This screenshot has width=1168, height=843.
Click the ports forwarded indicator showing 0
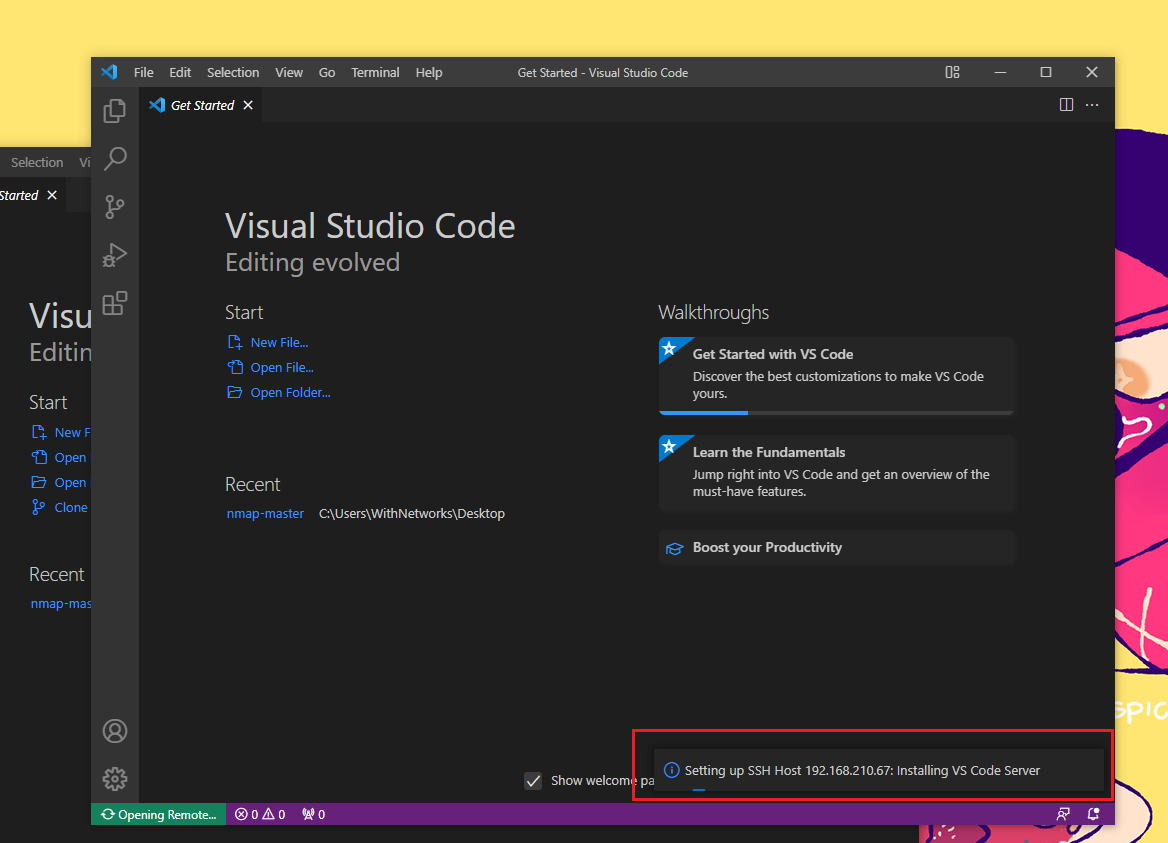point(314,814)
